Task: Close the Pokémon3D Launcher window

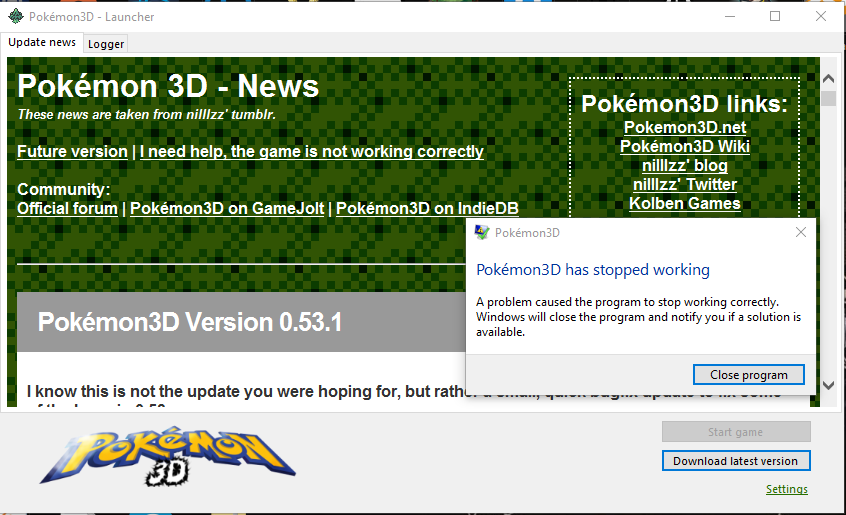Action: [821, 17]
